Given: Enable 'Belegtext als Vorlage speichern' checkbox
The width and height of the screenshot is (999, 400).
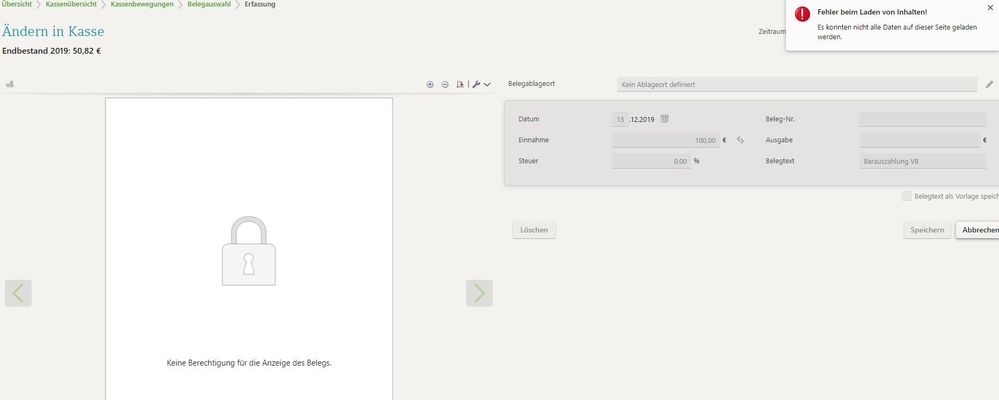Looking at the screenshot, I should pos(906,196).
